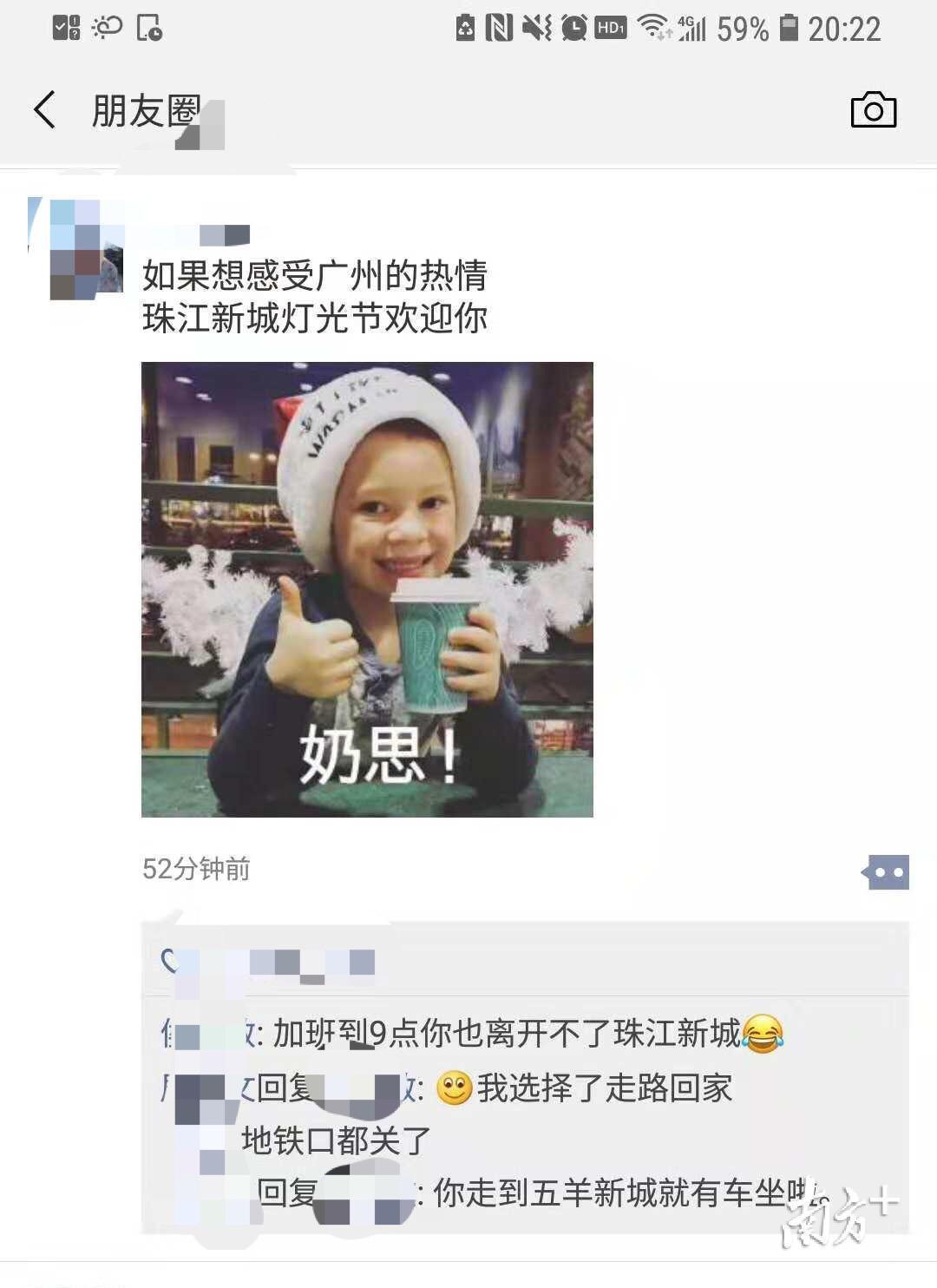
Task: Tap the back arrow beside 朋友圈
Action: tap(45, 110)
